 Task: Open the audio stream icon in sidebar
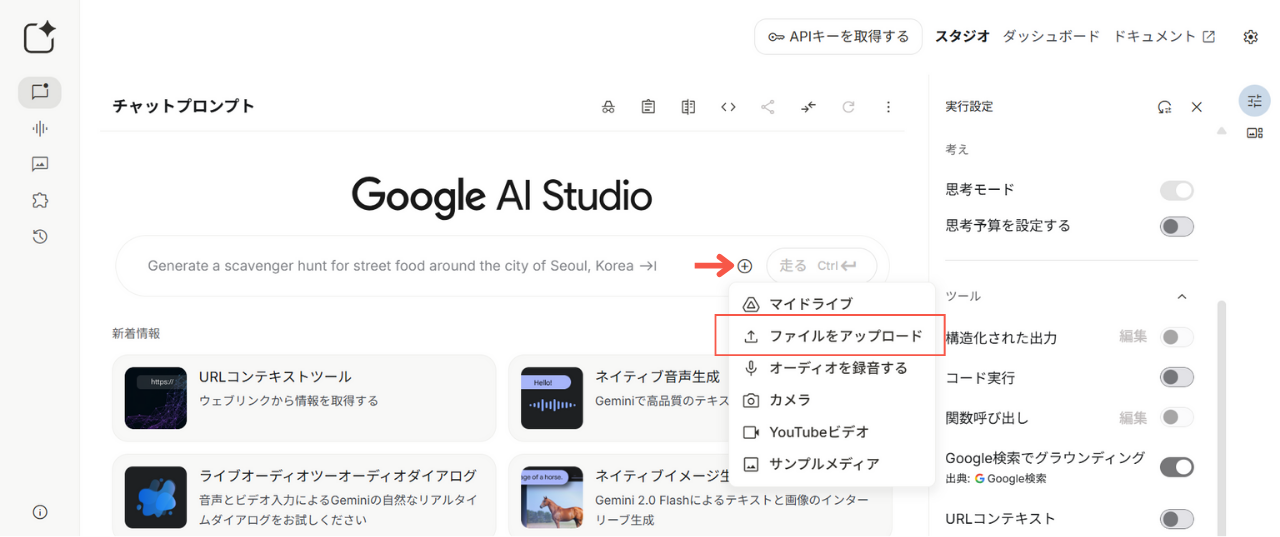coord(40,128)
